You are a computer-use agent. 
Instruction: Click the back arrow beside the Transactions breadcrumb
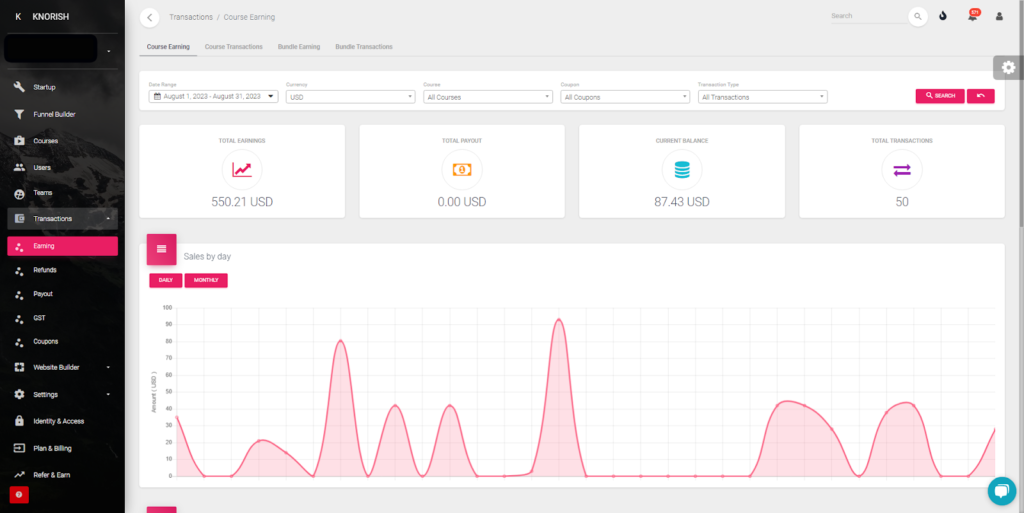[x=150, y=17]
